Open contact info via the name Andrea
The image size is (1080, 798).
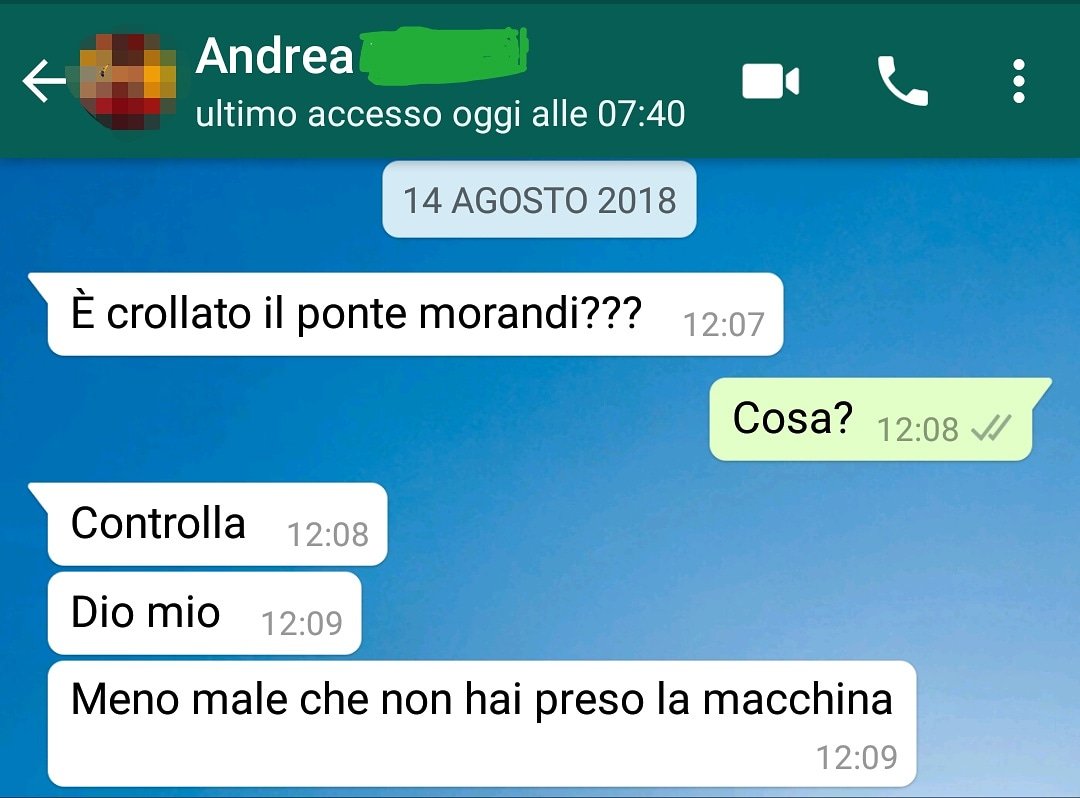274,56
